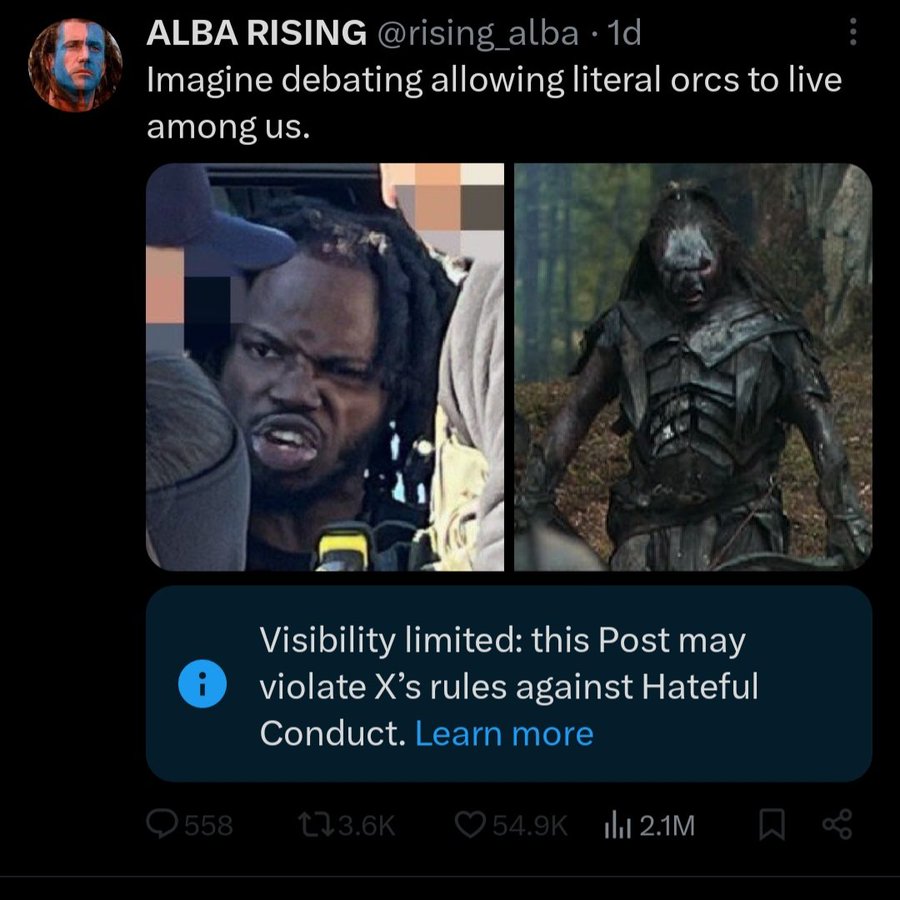Open the second attached image of armored creature

(x=693, y=367)
